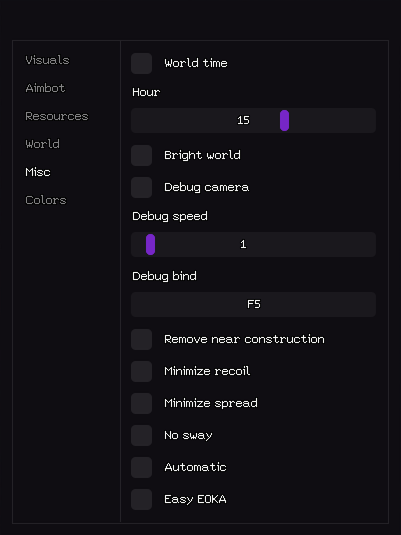Check Remove near construction box

[x=141, y=339]
